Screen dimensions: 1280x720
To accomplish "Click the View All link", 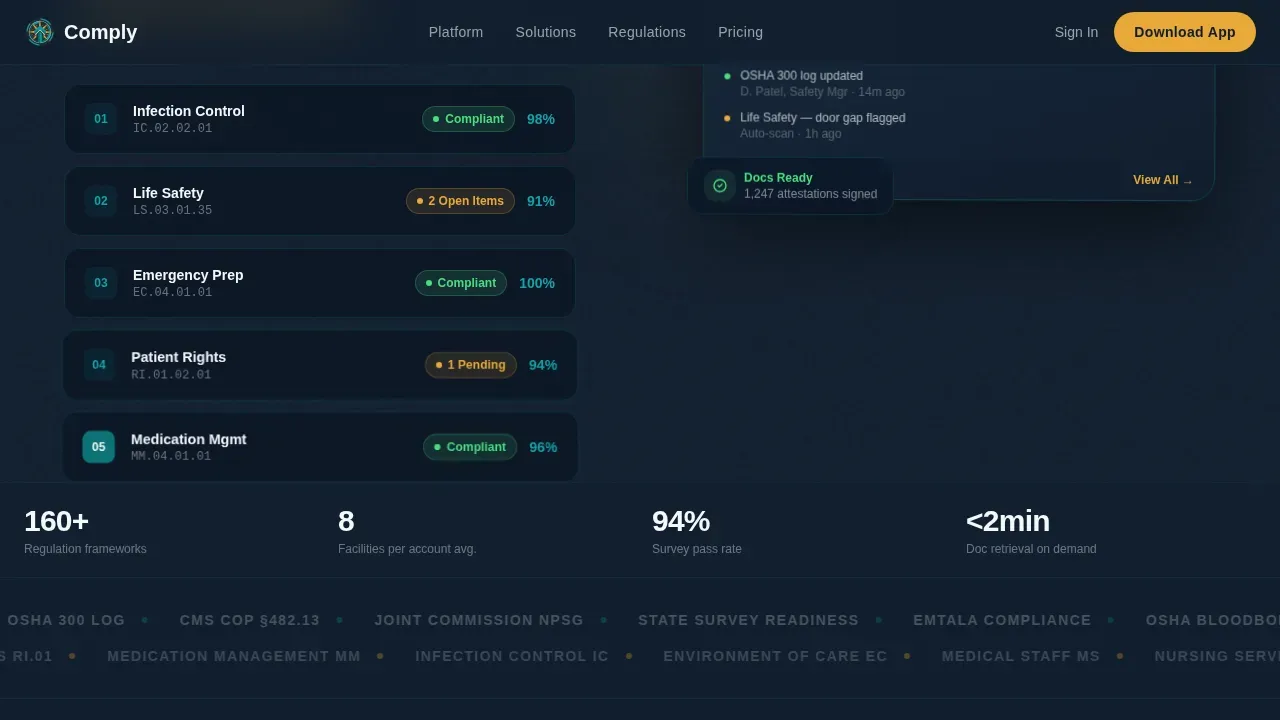I will (x=1163, y=180).
